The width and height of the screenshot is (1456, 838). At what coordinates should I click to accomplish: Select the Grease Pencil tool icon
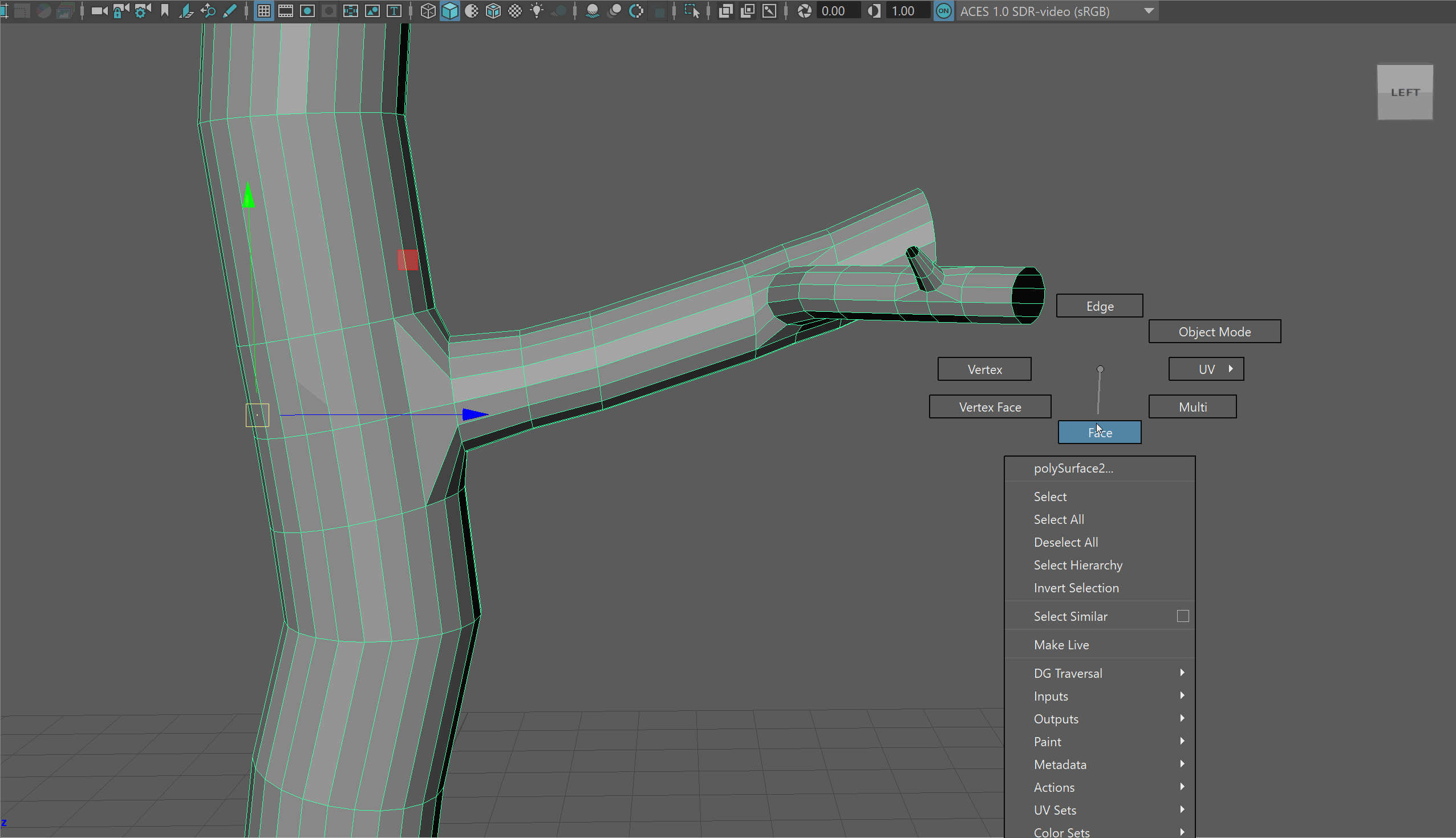[x=229, y=11]
